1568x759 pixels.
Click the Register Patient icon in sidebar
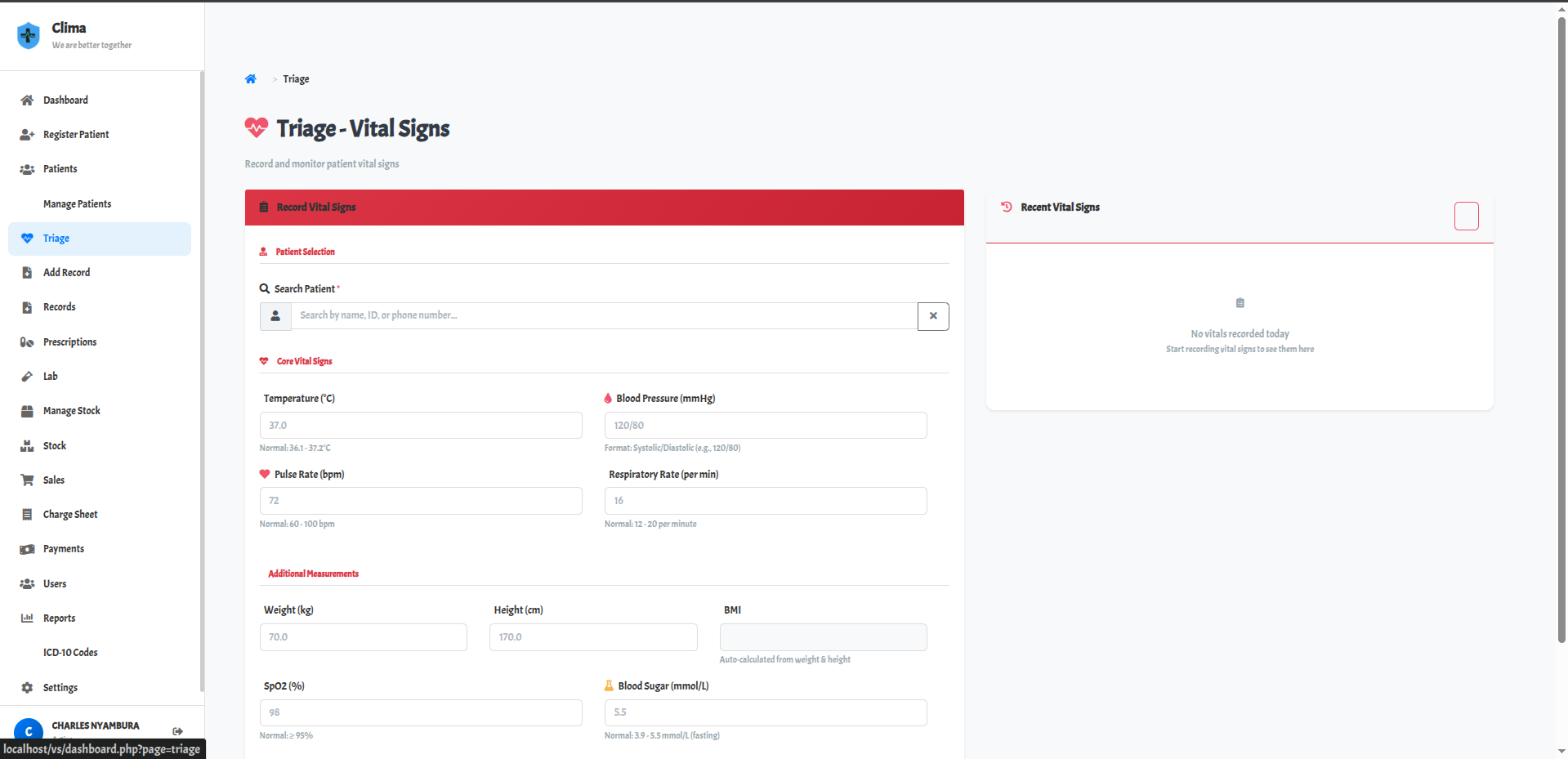point(27,135)
